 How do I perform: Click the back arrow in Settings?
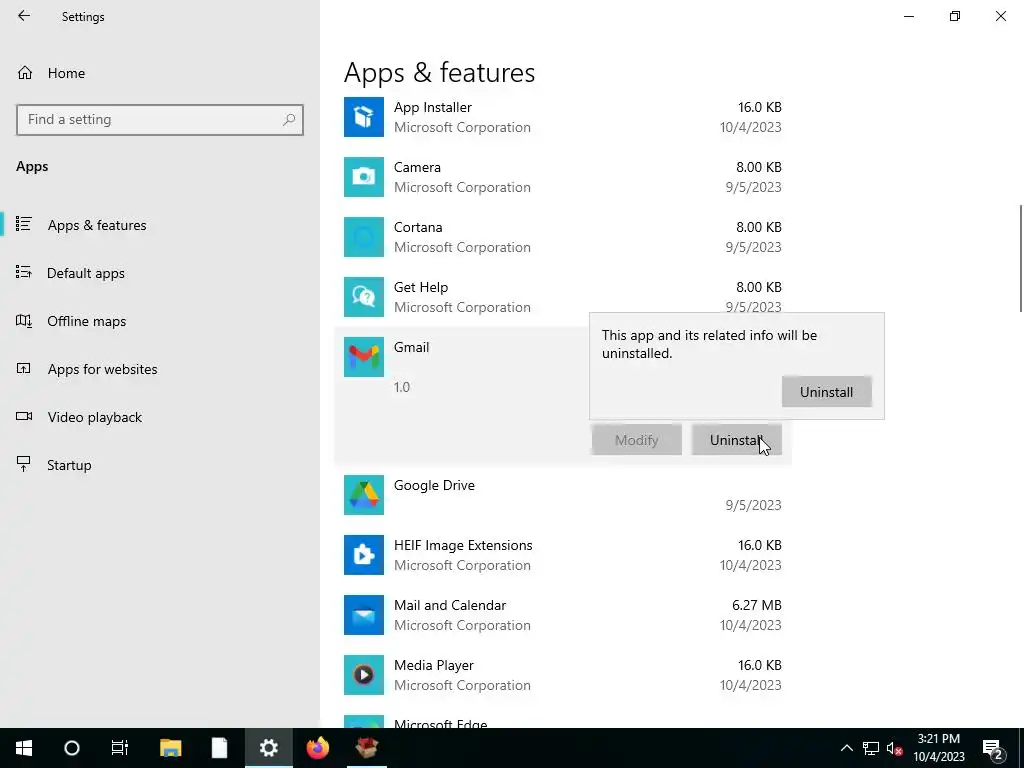[x=24, y=16]
